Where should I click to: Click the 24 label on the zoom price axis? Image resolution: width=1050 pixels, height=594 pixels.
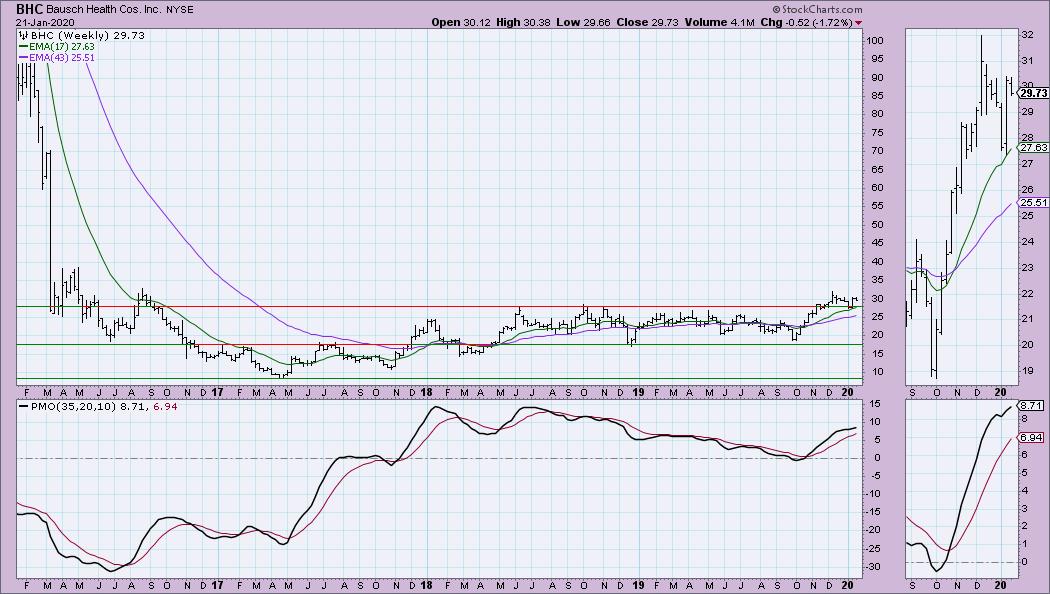[x=1027, y=242]
